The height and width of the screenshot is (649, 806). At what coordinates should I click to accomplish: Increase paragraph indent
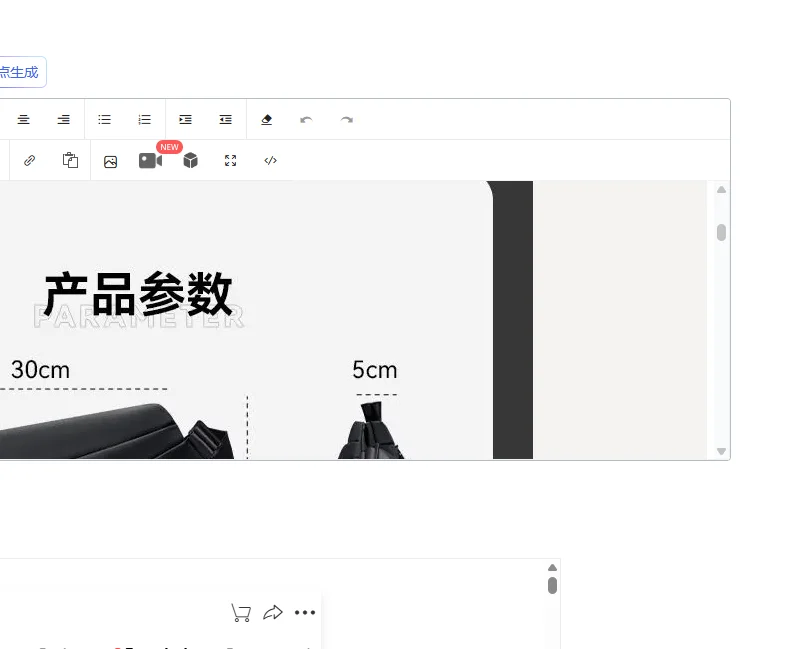point(185,120)
